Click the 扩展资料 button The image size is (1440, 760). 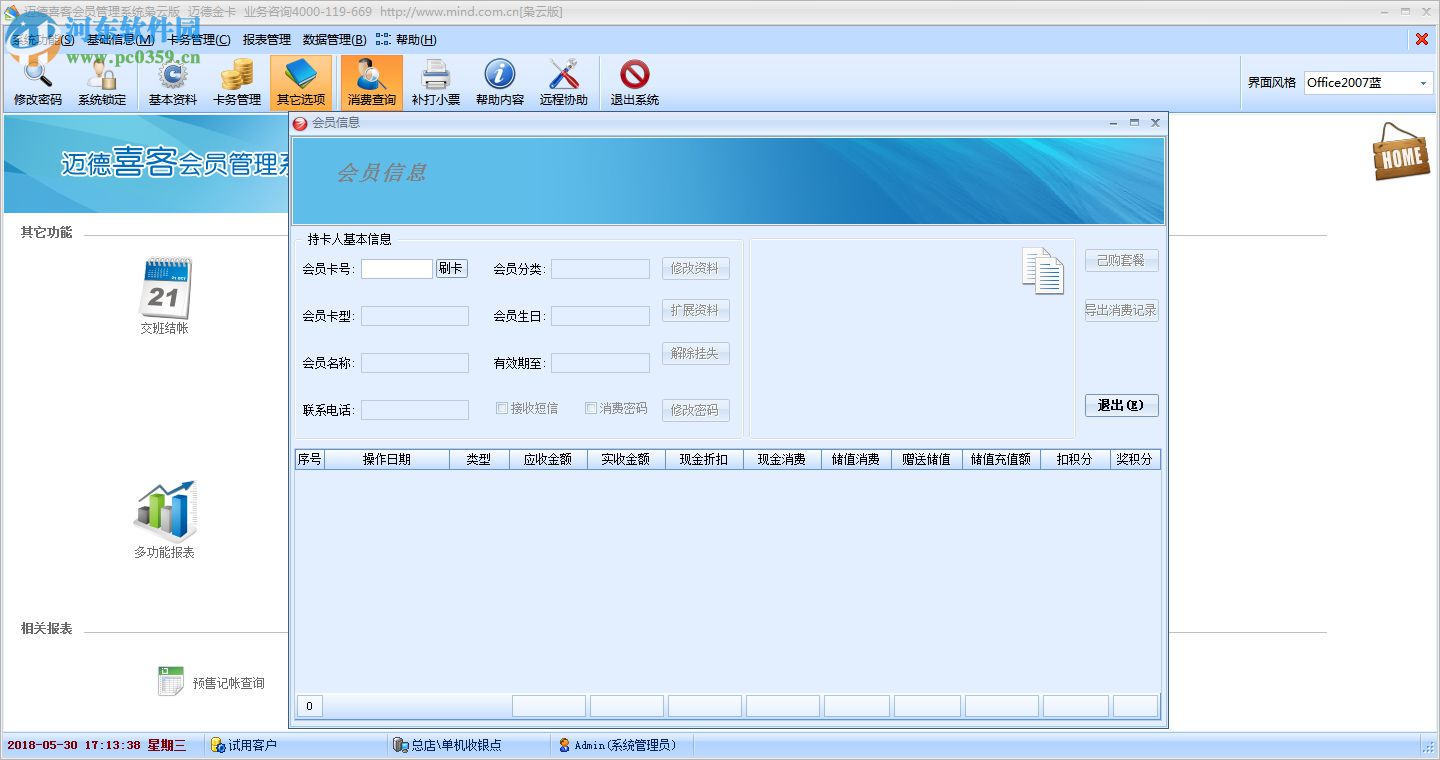pyautogui.click(x=695, y=310)
